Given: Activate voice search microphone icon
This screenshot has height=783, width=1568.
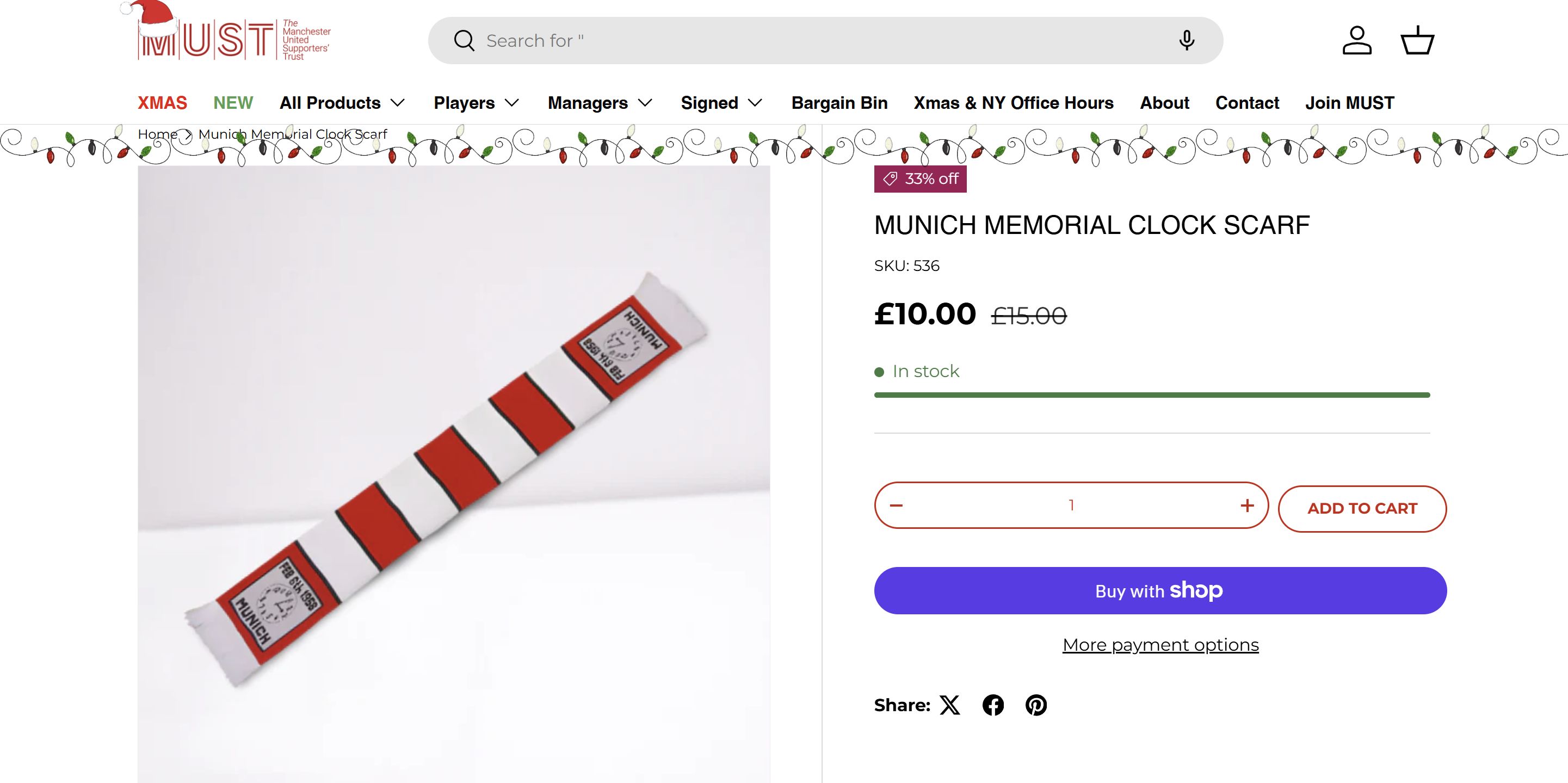Looking at the screenshot, I should click(1186, 41).
